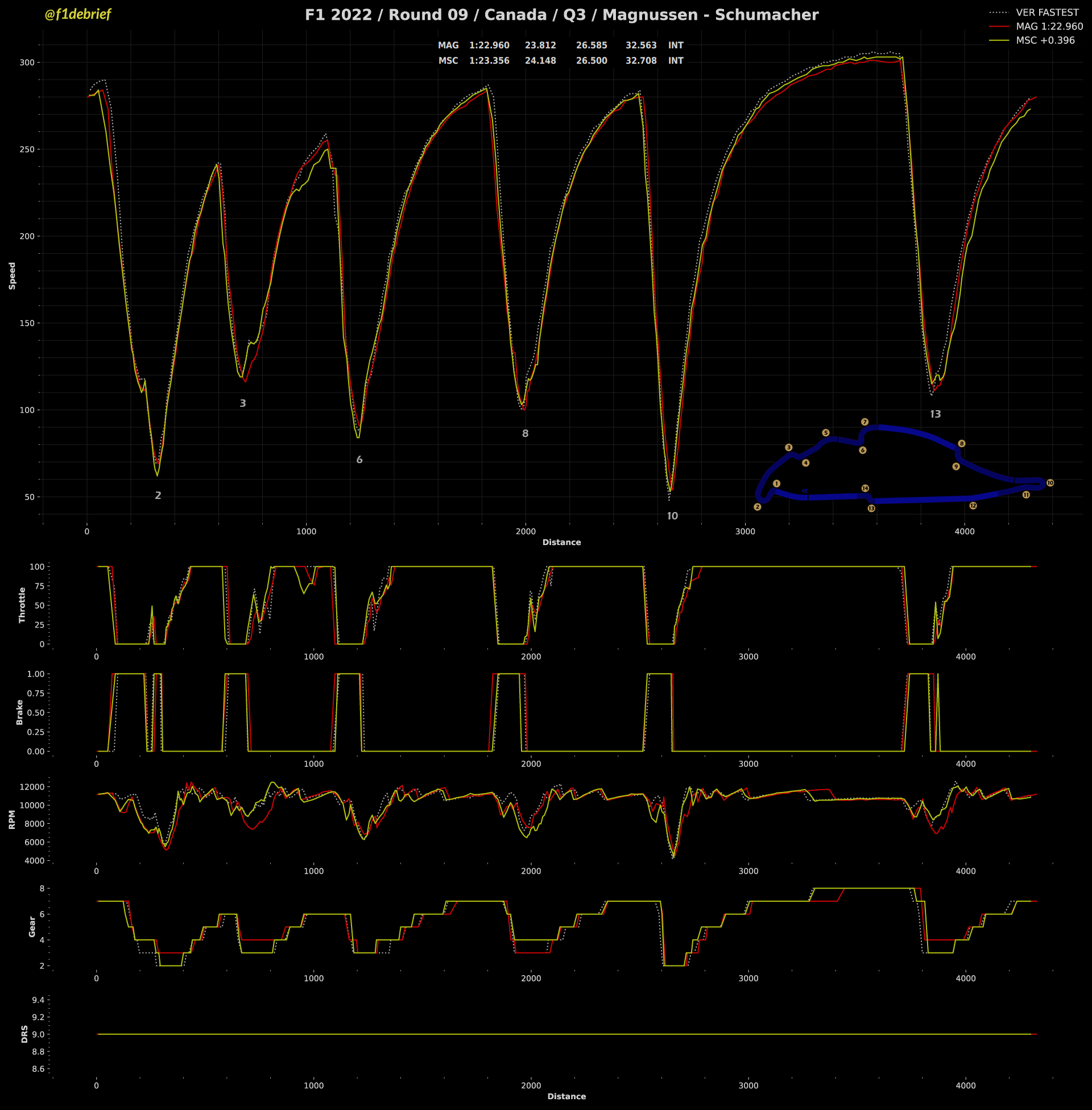Select MSC sector one time 24.148

(540, 61)
